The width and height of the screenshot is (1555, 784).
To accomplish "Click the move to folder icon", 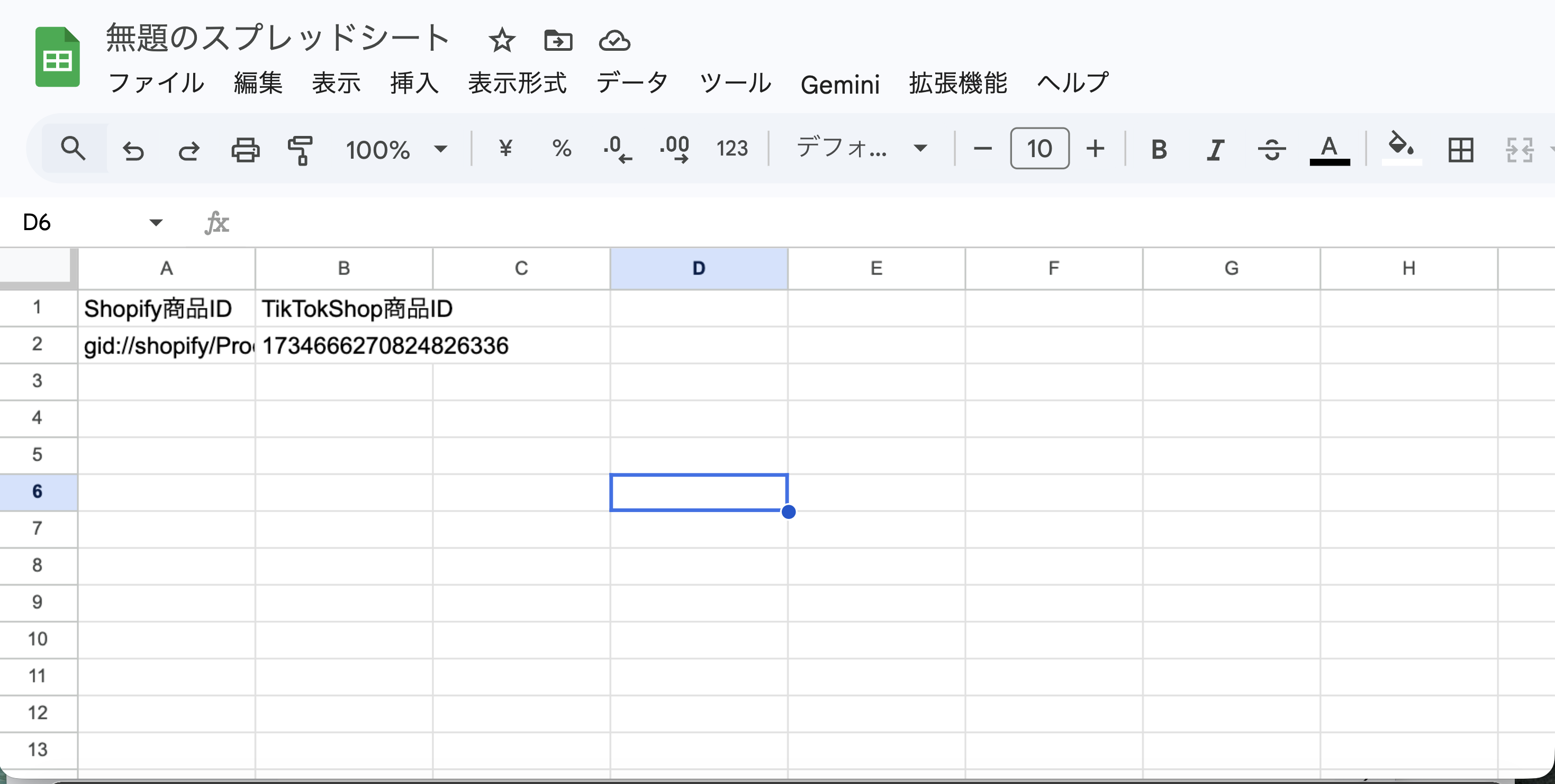I will pyautogui.click(x=558, y=41).
